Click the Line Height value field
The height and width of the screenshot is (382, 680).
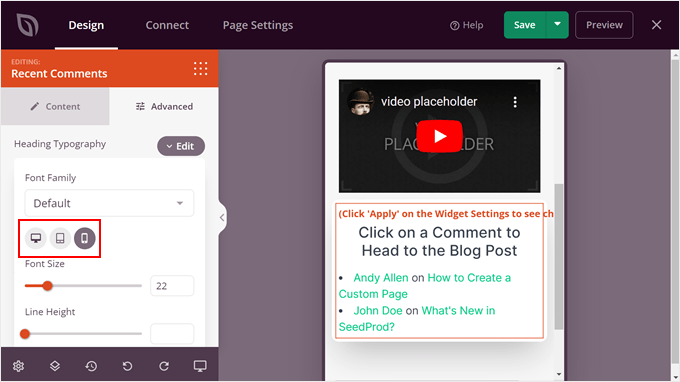(172, 334)
